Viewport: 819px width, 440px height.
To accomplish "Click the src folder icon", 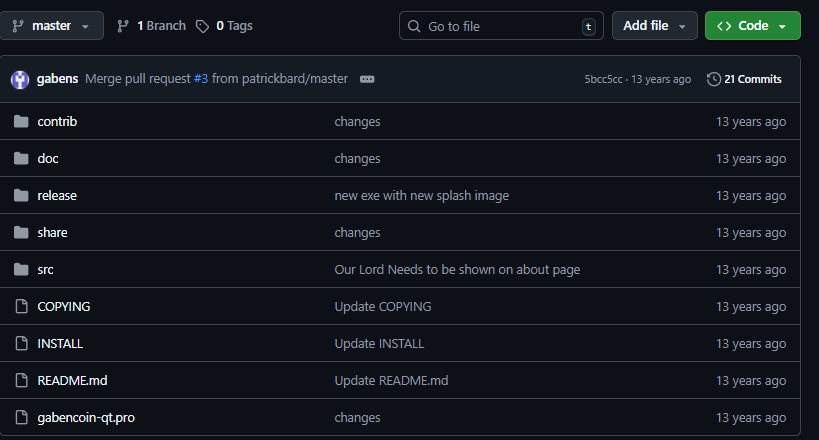I will (21, 270).
